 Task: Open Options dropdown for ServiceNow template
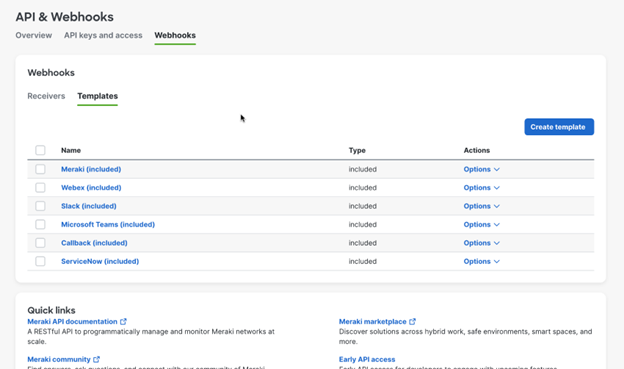482,261
